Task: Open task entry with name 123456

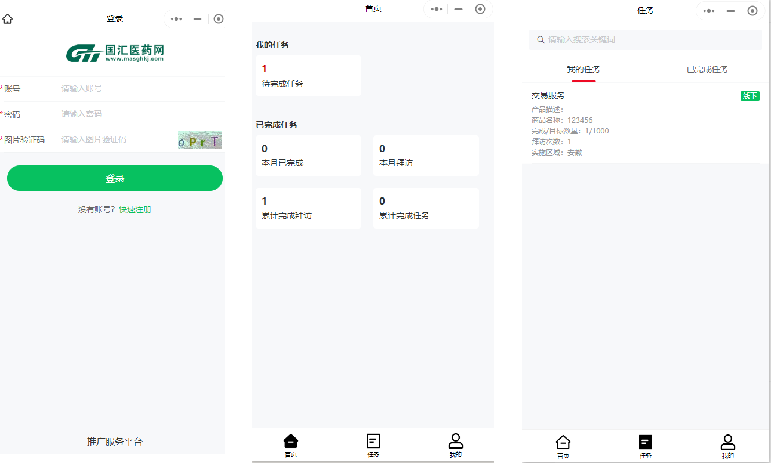Action: click(645, 124)
